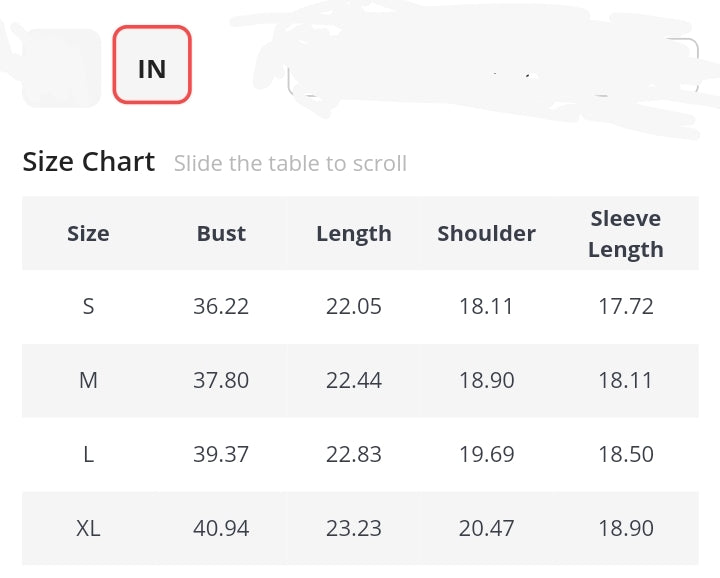
Task: Select the Shoulder column header
Action: point(486,233)
